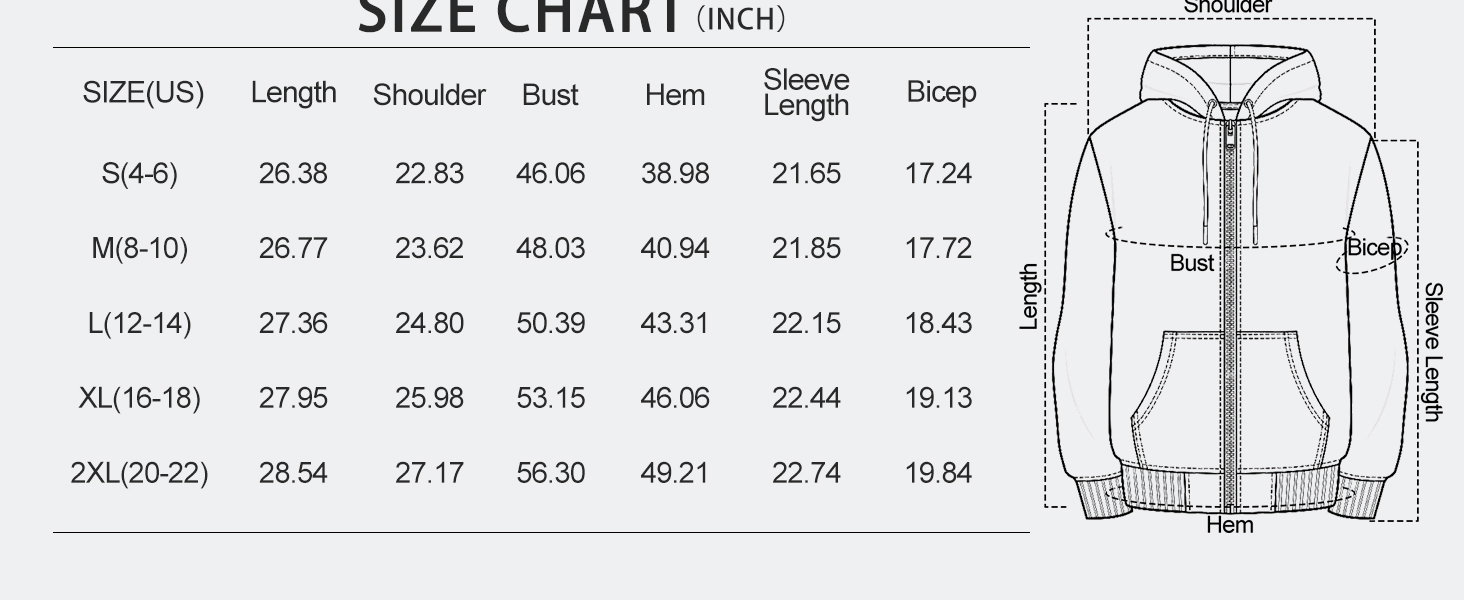Screen dimensions: 1464x600
Task: Click the 26.38 length value for size S
Action: pyautogui.click(x=293, y=174)
